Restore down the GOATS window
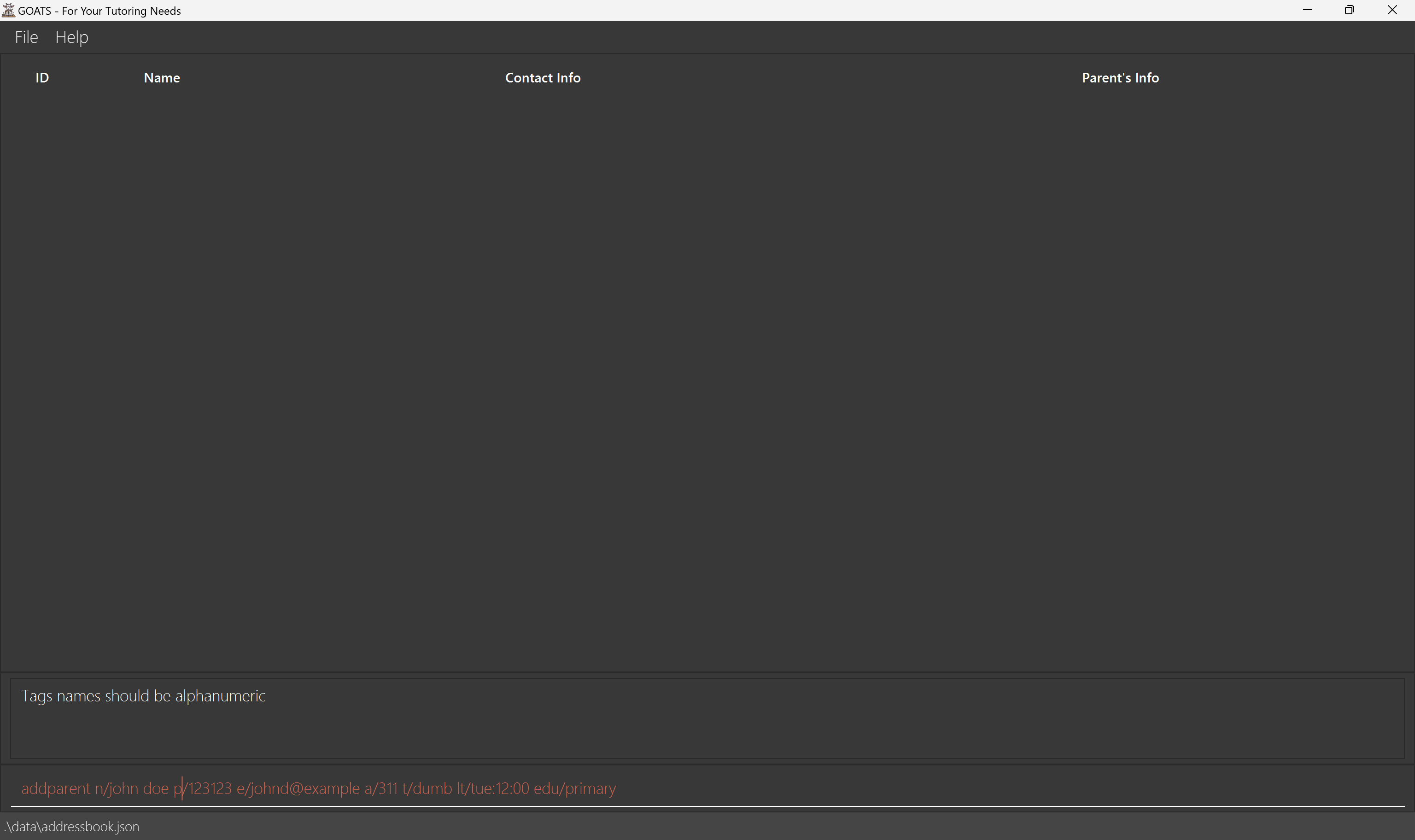Viewport: 1415px width, 840px height. click(1349, 10)
